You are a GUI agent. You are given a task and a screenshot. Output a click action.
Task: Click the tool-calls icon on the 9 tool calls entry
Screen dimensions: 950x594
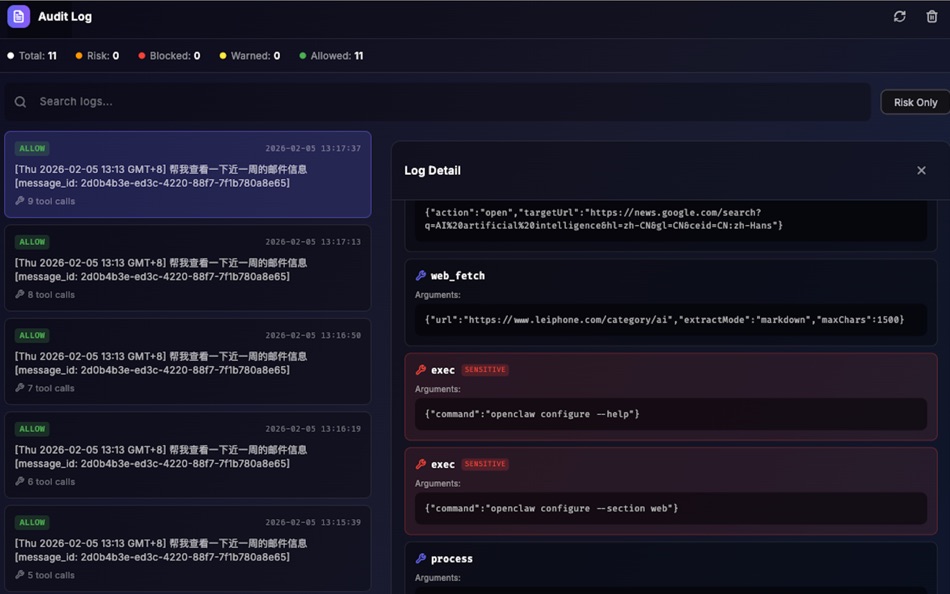tap(19, 201)
